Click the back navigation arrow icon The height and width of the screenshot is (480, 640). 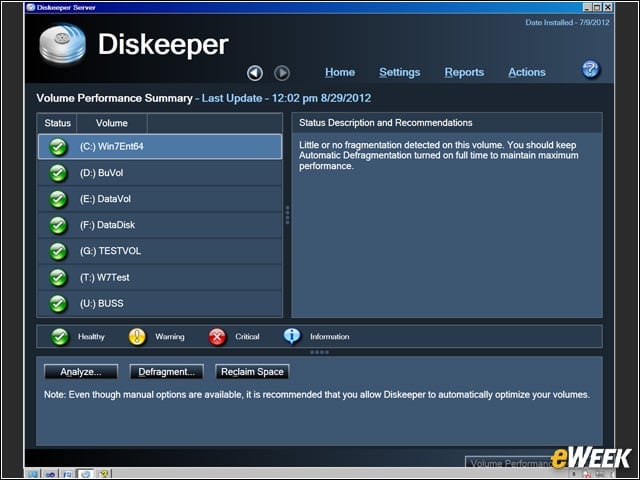255,73
